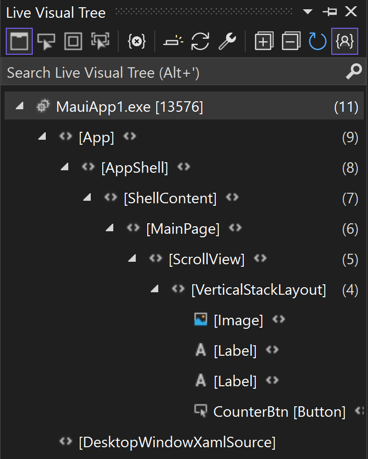
Task: Toggle Show Just My XAML button
Action: point(344,41)
